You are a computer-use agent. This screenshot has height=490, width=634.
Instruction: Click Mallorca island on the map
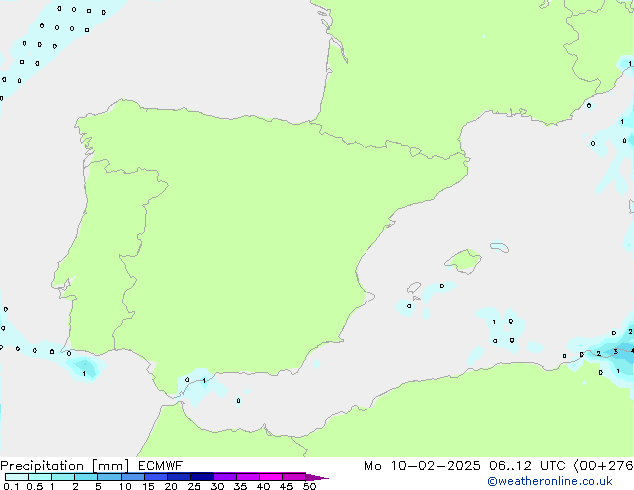(x=463, y=261)
